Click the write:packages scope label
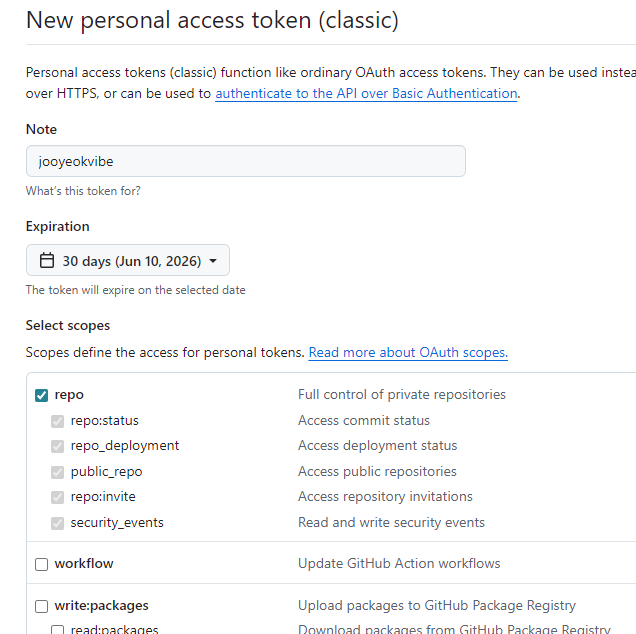The image size is (636, 634). click(x=101, y=606)
